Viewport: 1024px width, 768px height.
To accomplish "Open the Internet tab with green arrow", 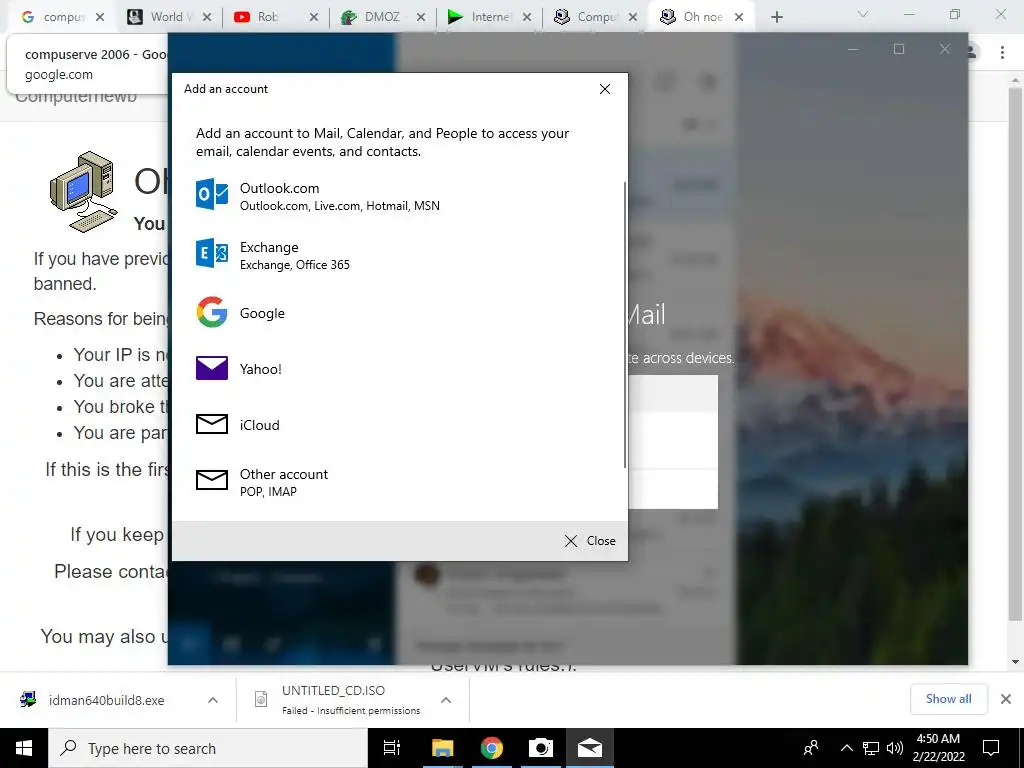I will [x=480, y=17].
